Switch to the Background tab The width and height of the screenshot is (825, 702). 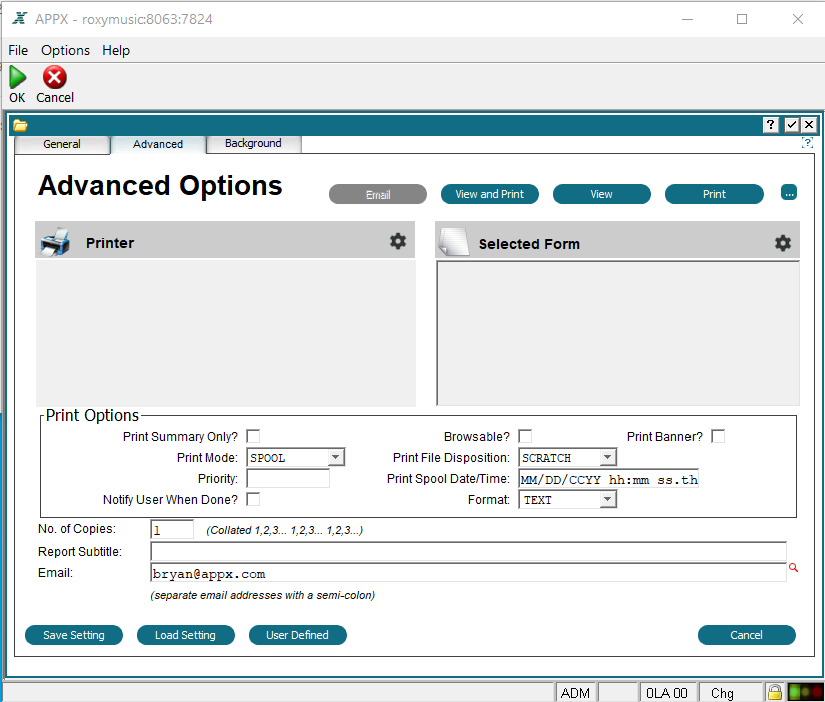[x=253, y=143]
